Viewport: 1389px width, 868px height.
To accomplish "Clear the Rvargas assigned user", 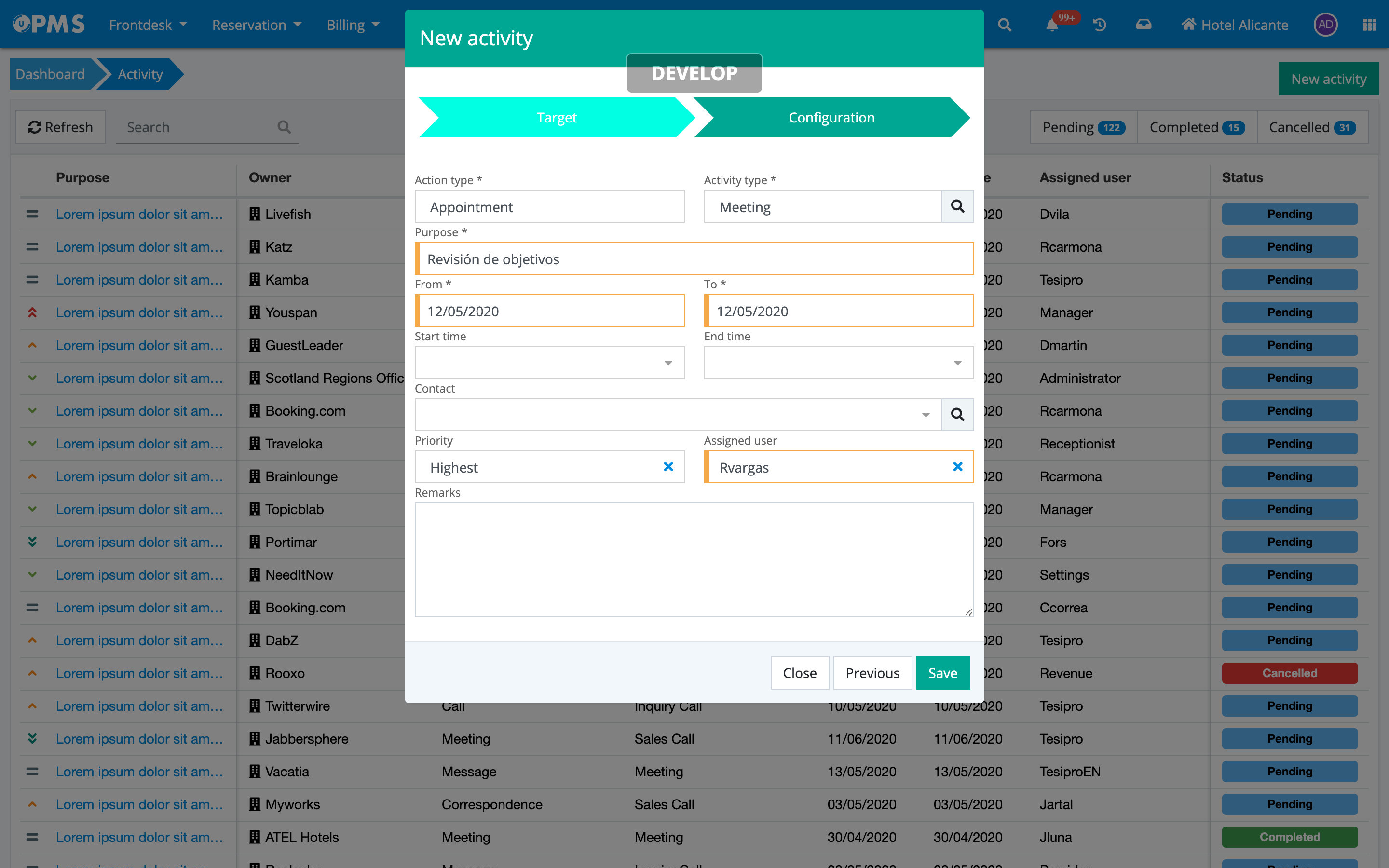I will pos(957,467).
